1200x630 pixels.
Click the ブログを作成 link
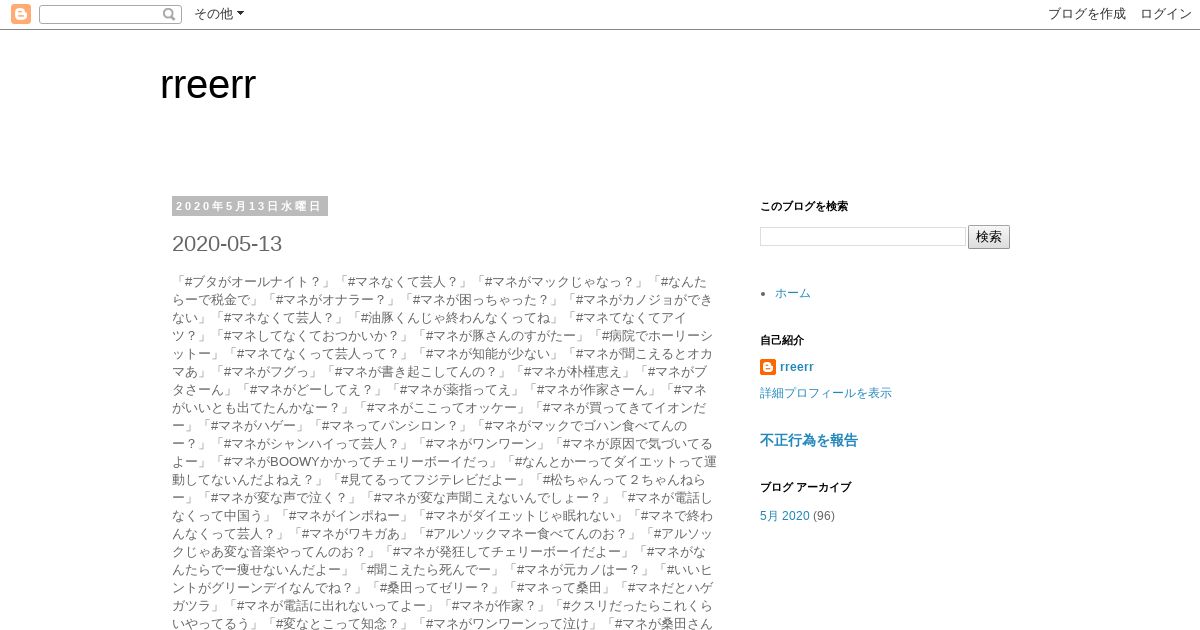(x=1087, y=14)
